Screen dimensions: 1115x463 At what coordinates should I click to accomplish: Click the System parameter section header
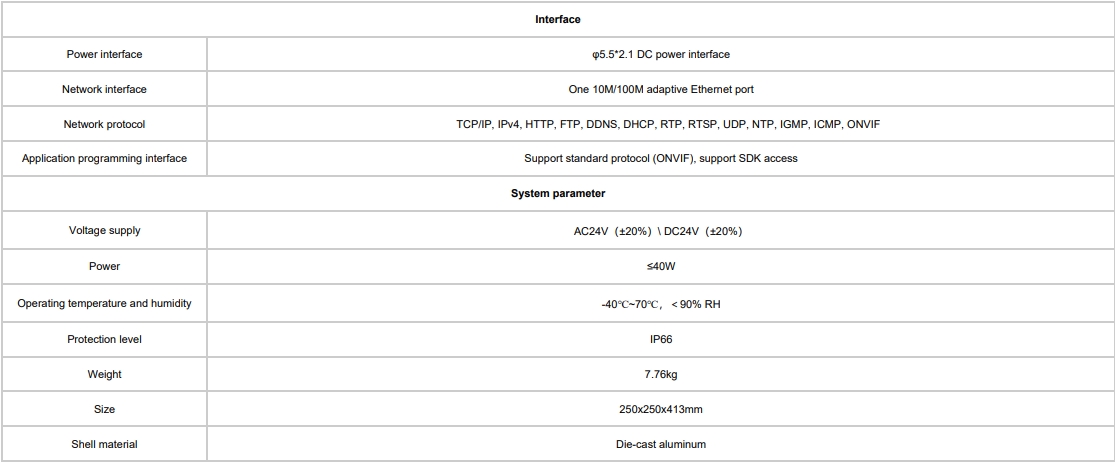[557, 193]
